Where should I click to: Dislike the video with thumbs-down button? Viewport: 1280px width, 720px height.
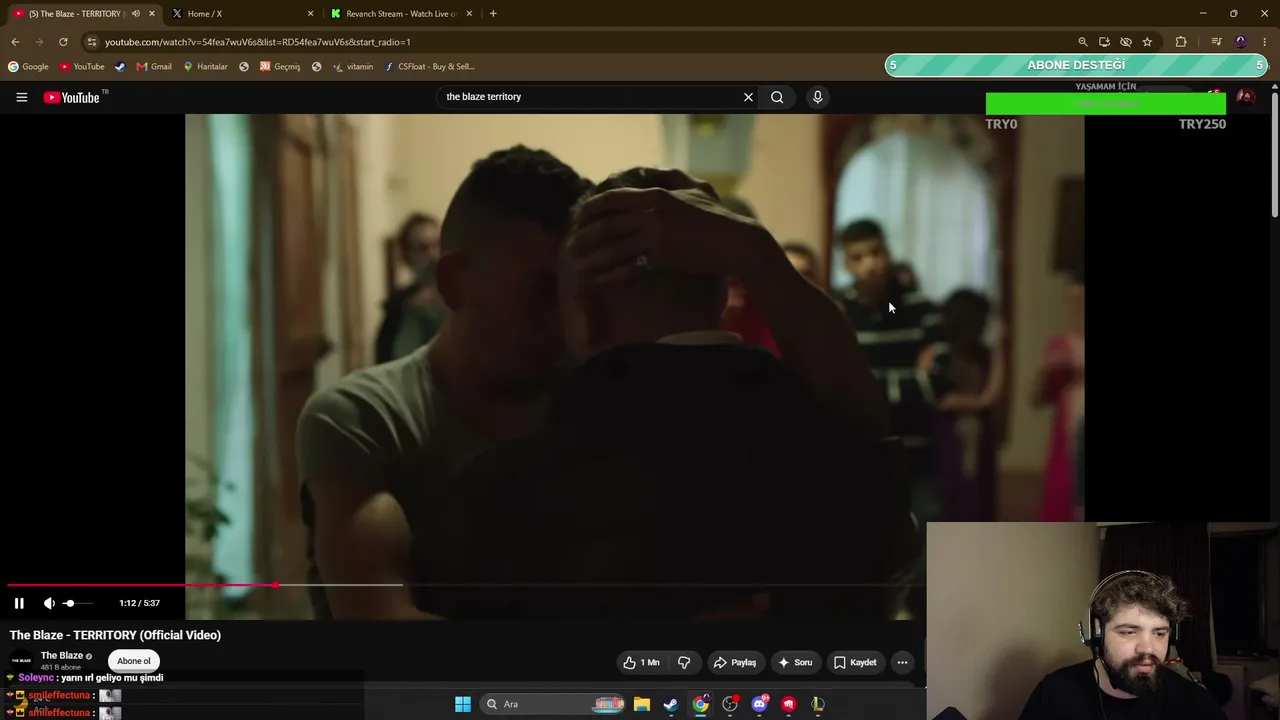click(x=684, y=662)
